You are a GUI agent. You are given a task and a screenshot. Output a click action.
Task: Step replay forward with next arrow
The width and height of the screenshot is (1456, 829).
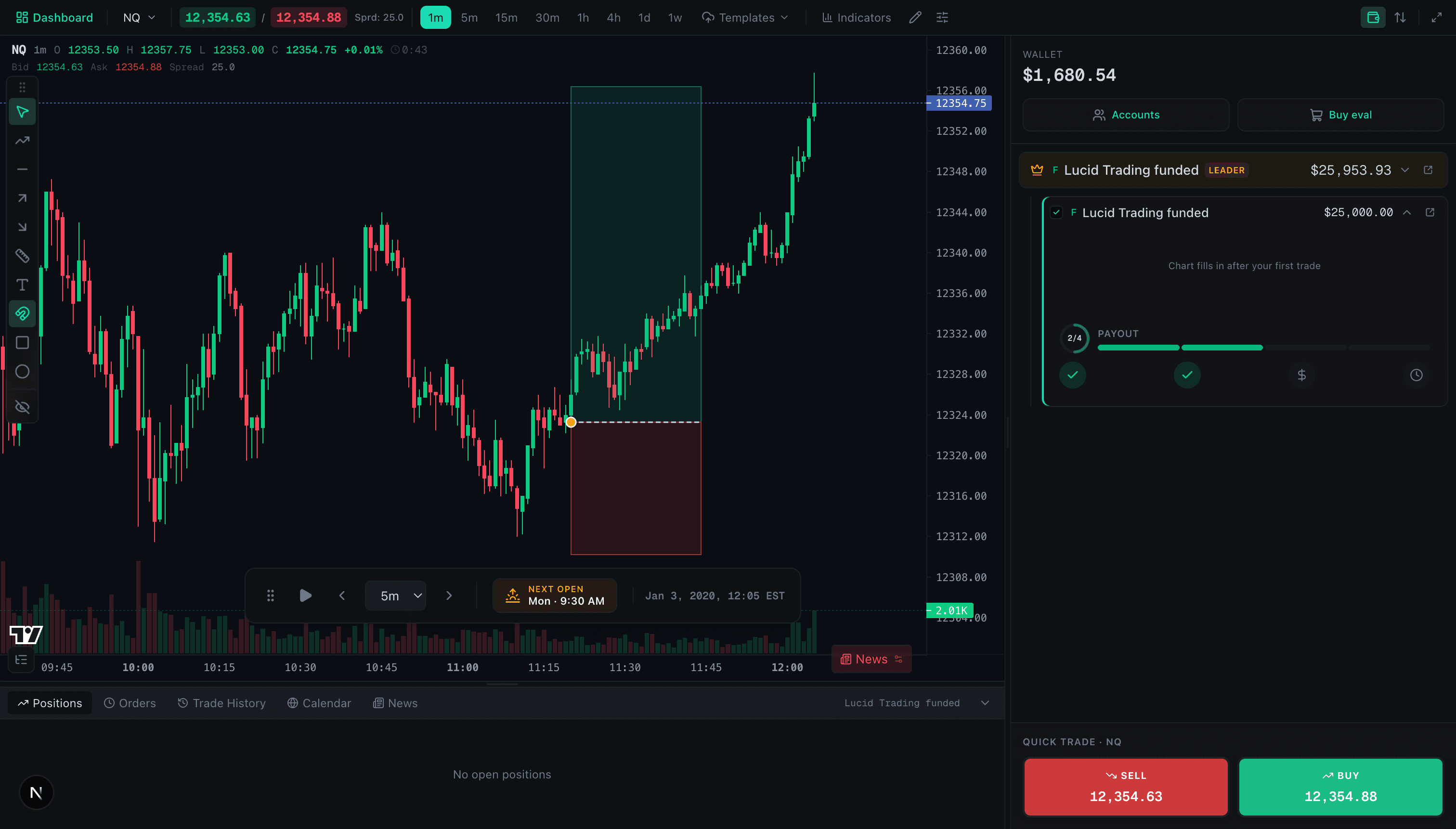449,596
